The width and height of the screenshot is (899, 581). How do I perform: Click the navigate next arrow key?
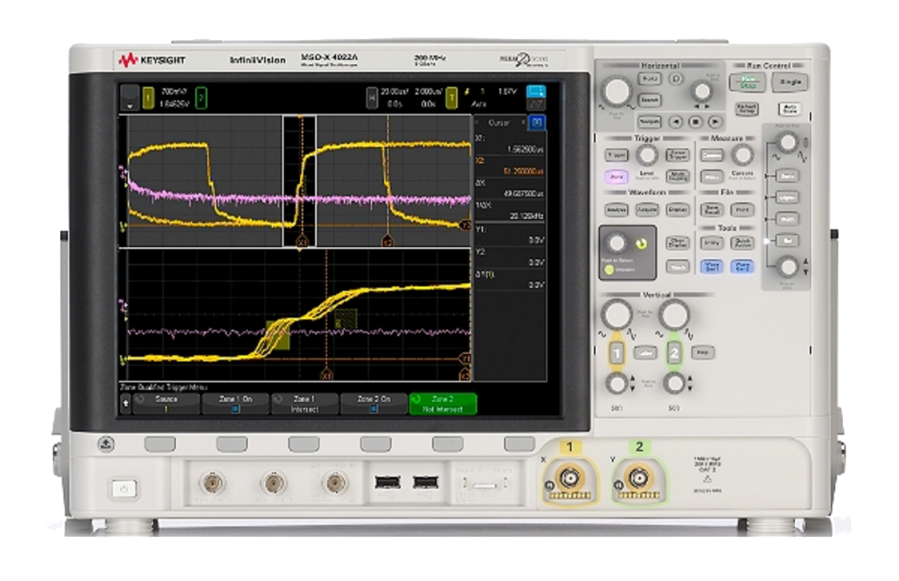pyautogui.click(x=715, y=122)
